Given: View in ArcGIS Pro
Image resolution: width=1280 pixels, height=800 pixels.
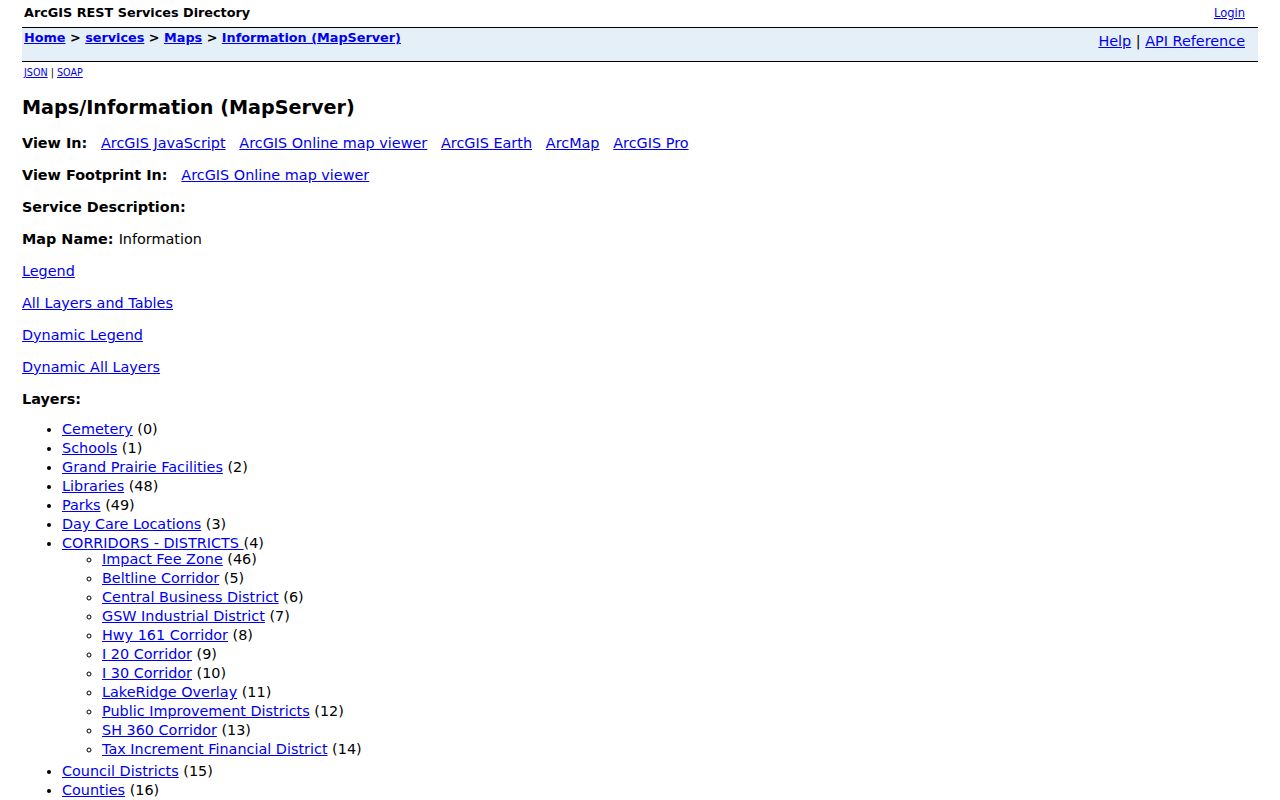Looking at the screenshot, I should point(651,143).
